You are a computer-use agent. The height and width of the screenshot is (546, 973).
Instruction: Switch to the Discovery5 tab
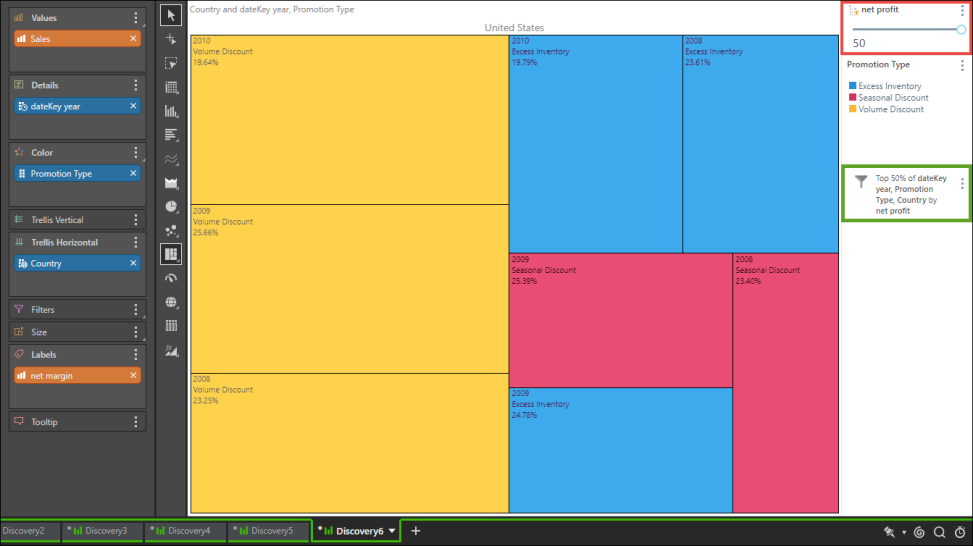coord(267,531)
